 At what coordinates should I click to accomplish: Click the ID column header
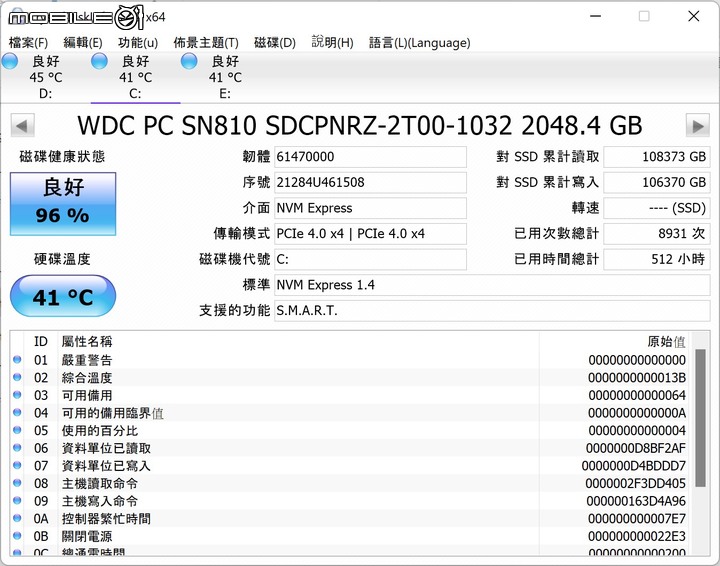point(41,342)
